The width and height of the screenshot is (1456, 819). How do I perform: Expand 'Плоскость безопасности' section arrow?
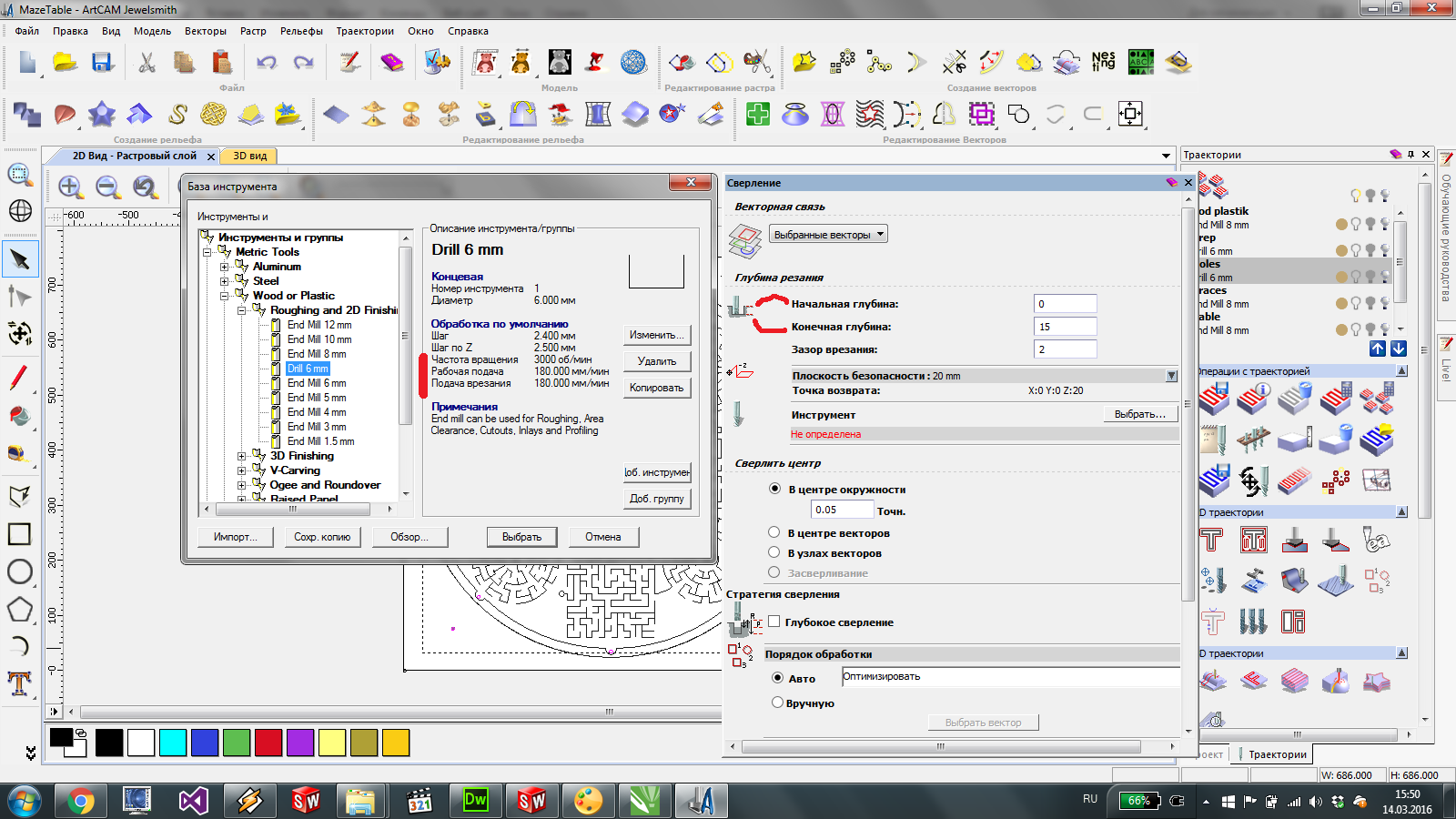click(x=1172, y=376)
